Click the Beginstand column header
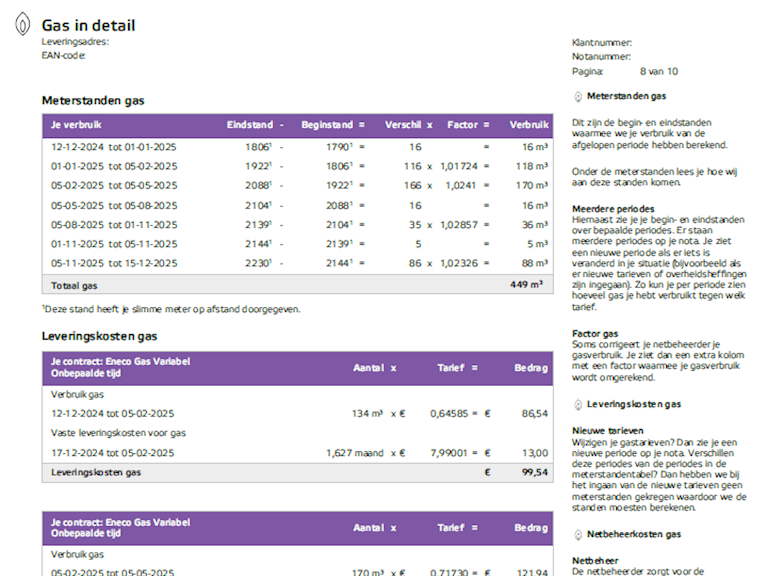768x576 pixels. coord(327,125)
